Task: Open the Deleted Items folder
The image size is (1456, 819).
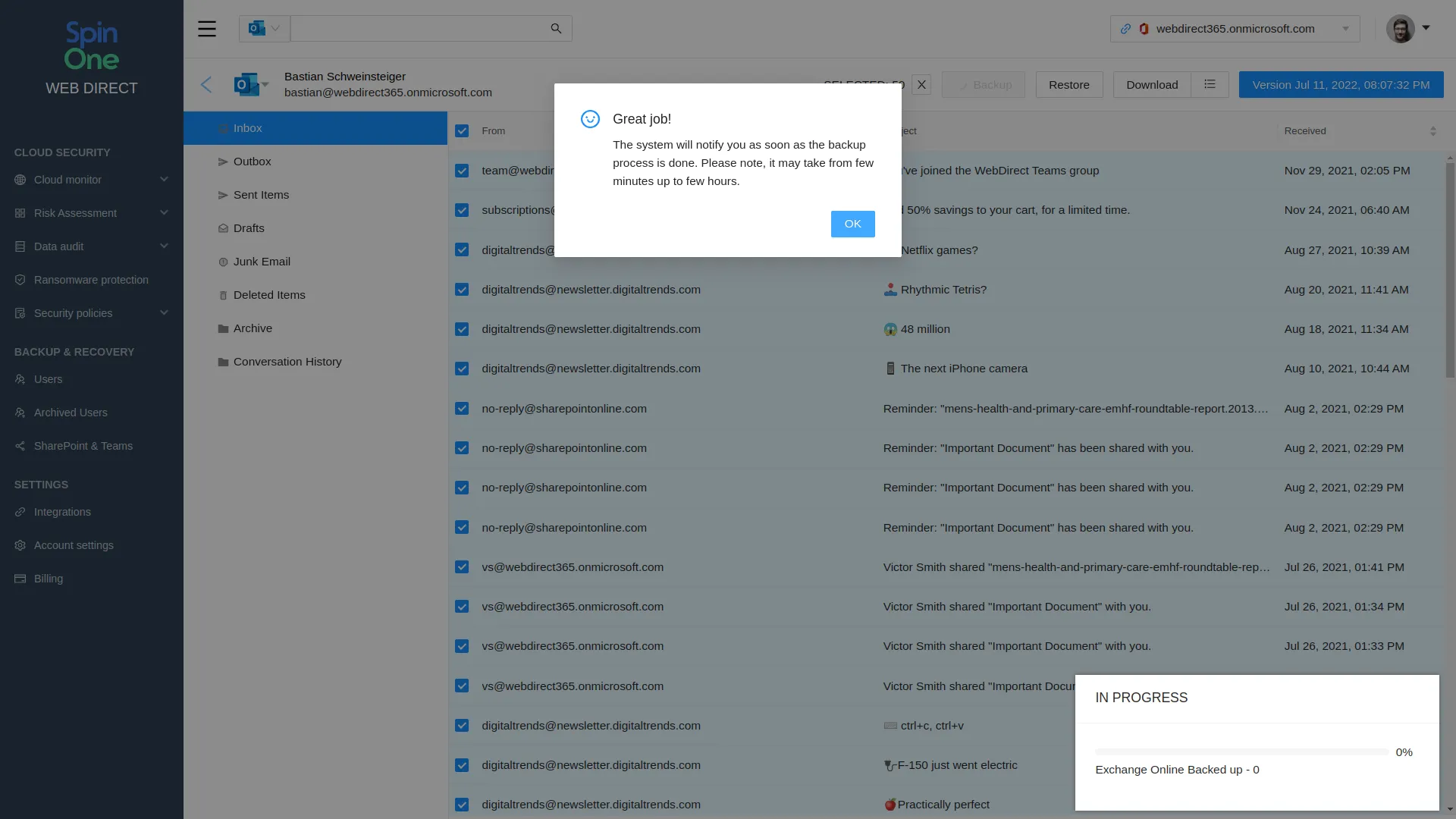Action: click(269, 295)
